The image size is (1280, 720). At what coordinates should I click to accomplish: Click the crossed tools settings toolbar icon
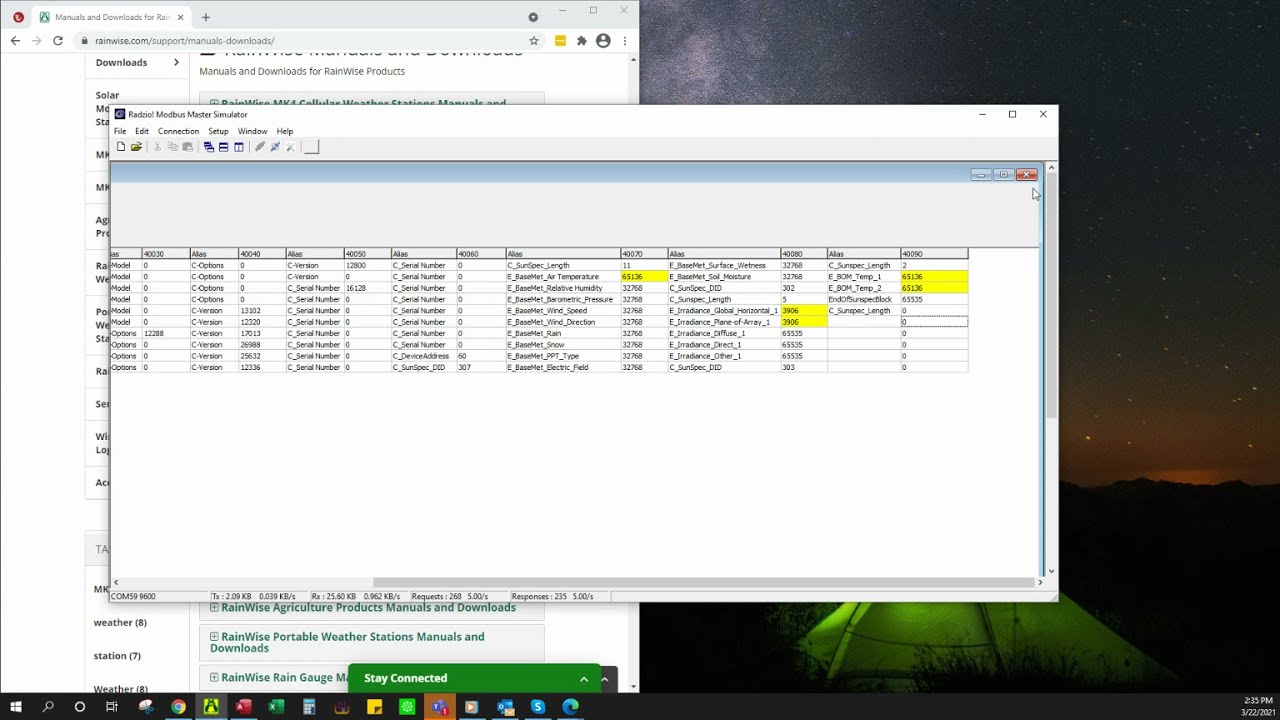point(290,147)
